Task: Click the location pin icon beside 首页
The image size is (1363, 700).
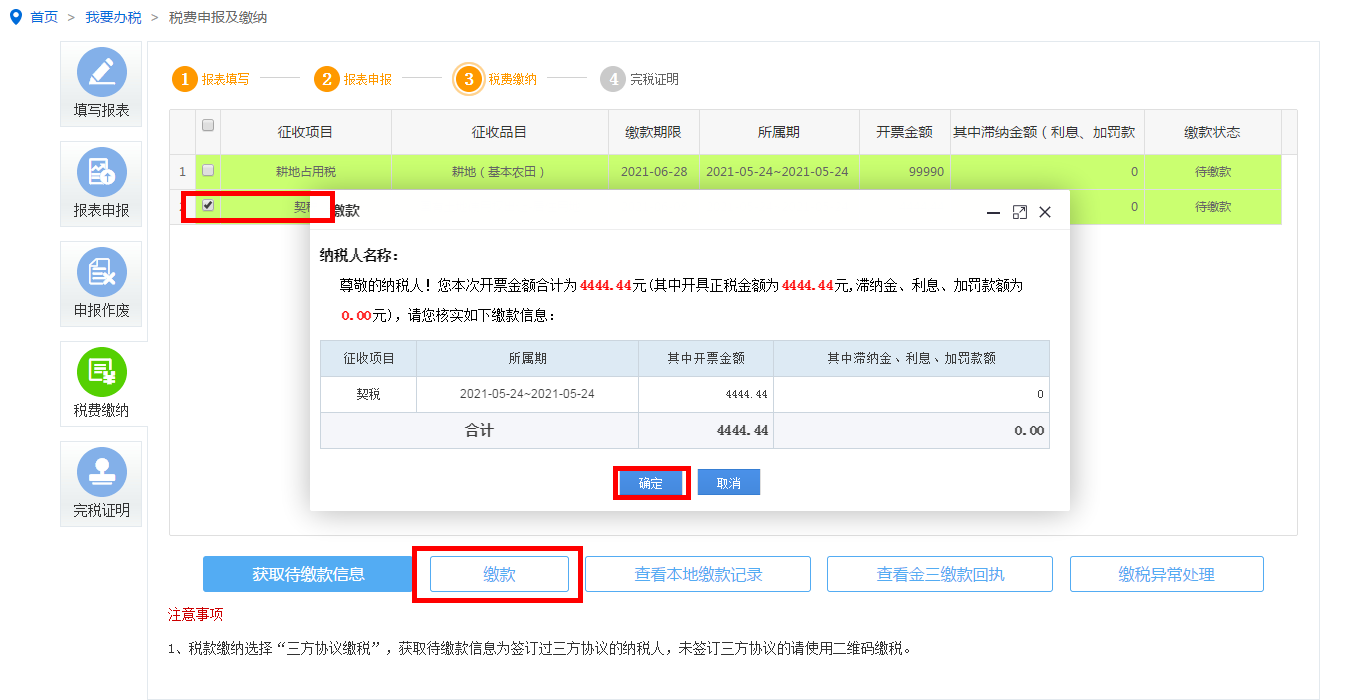Action: [15, 17]
